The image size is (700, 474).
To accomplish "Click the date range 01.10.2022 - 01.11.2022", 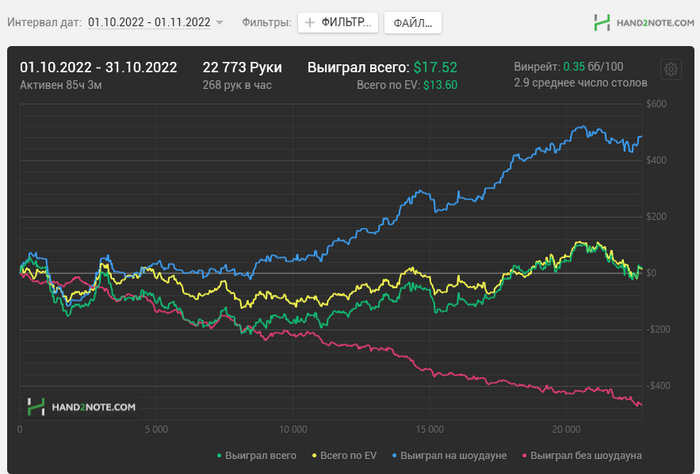I will click(149, 22).
